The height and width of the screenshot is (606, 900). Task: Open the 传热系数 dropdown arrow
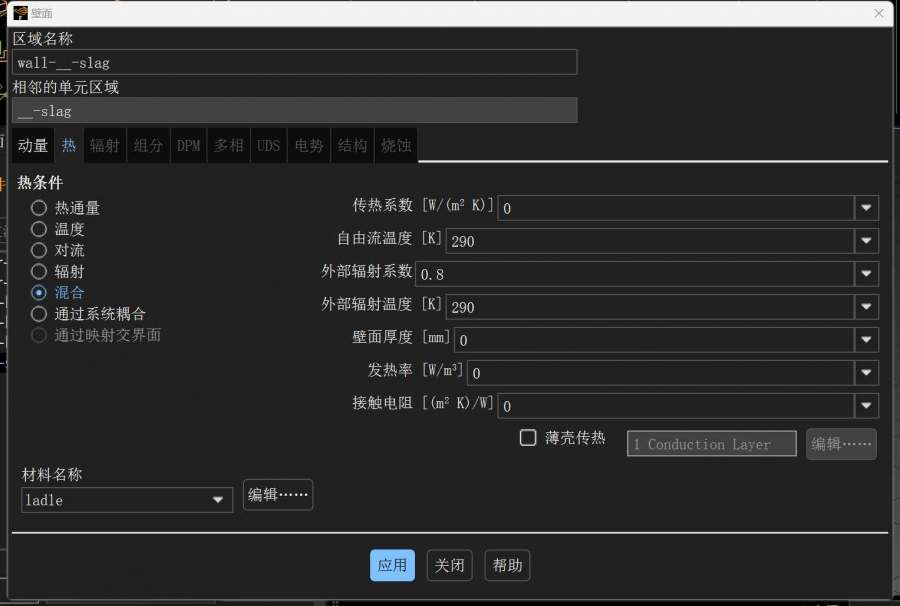click(866, 207)
